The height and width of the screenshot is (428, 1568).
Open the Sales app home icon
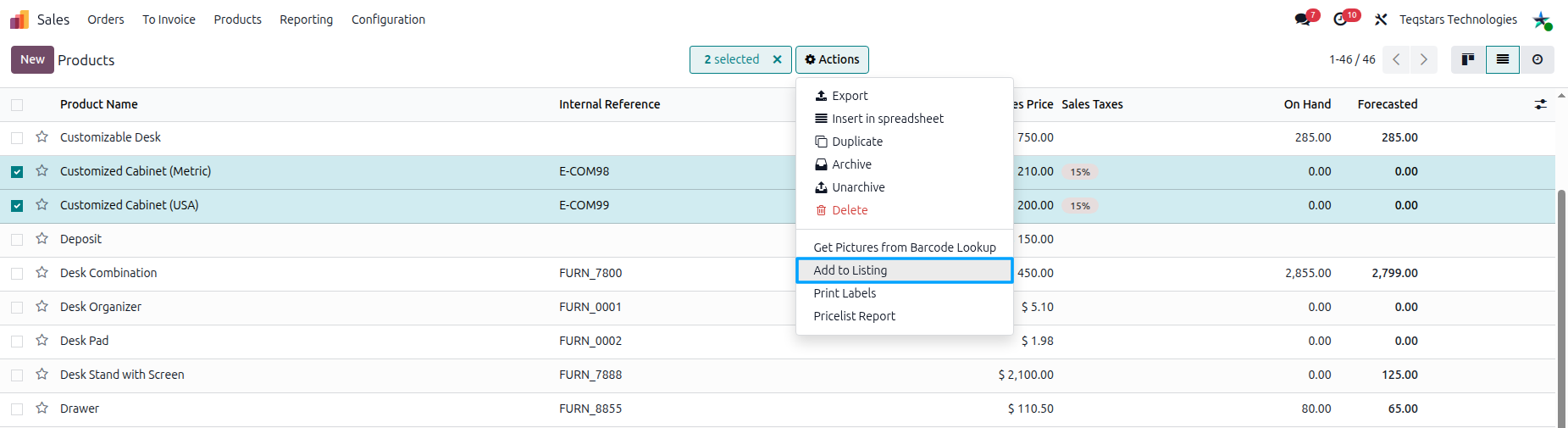click(x=19, y=19)
